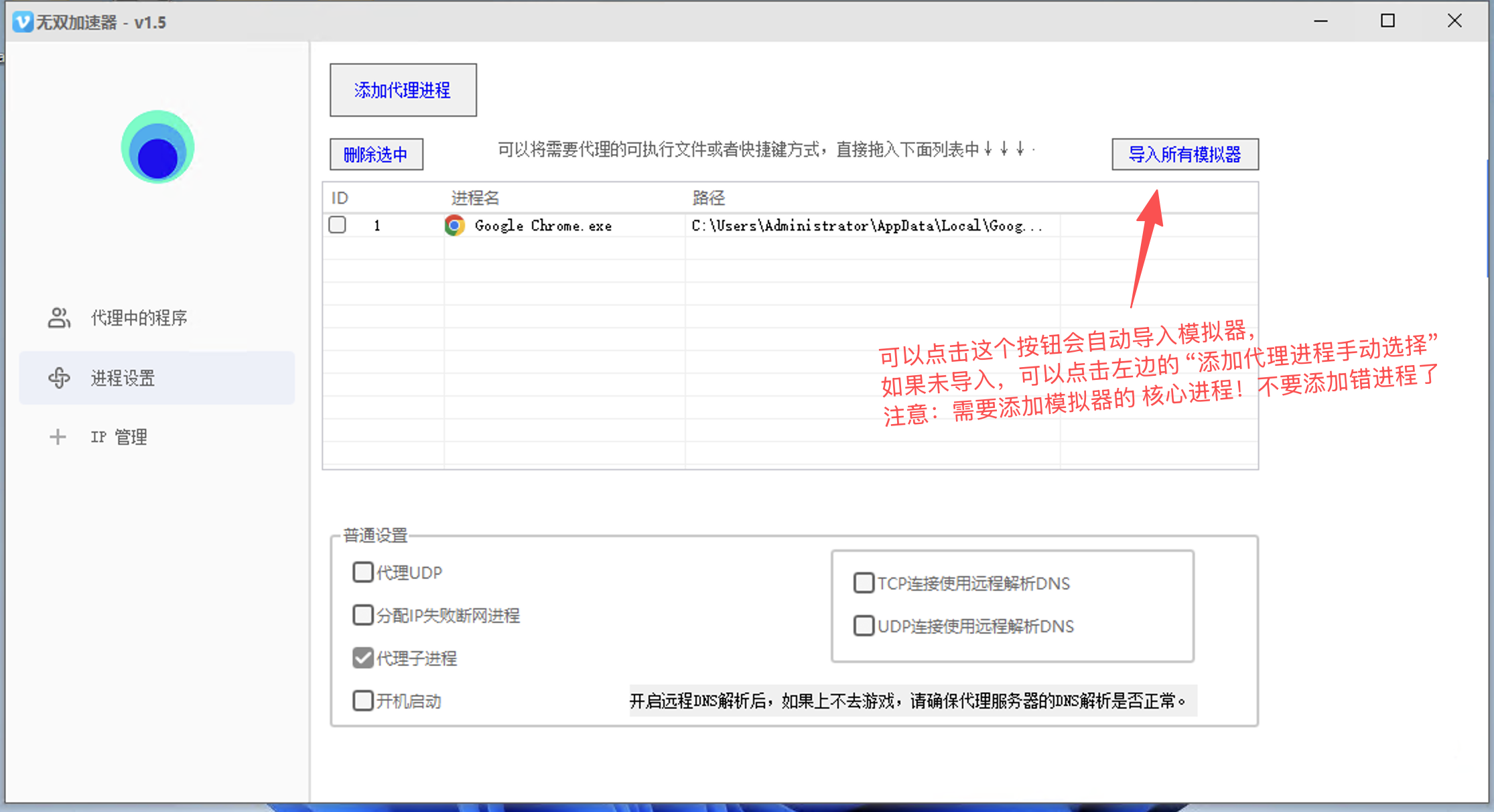This screenshot has height=812, width=1494.
Task: Click the 删除选中 button
Action: coord(376,153)
